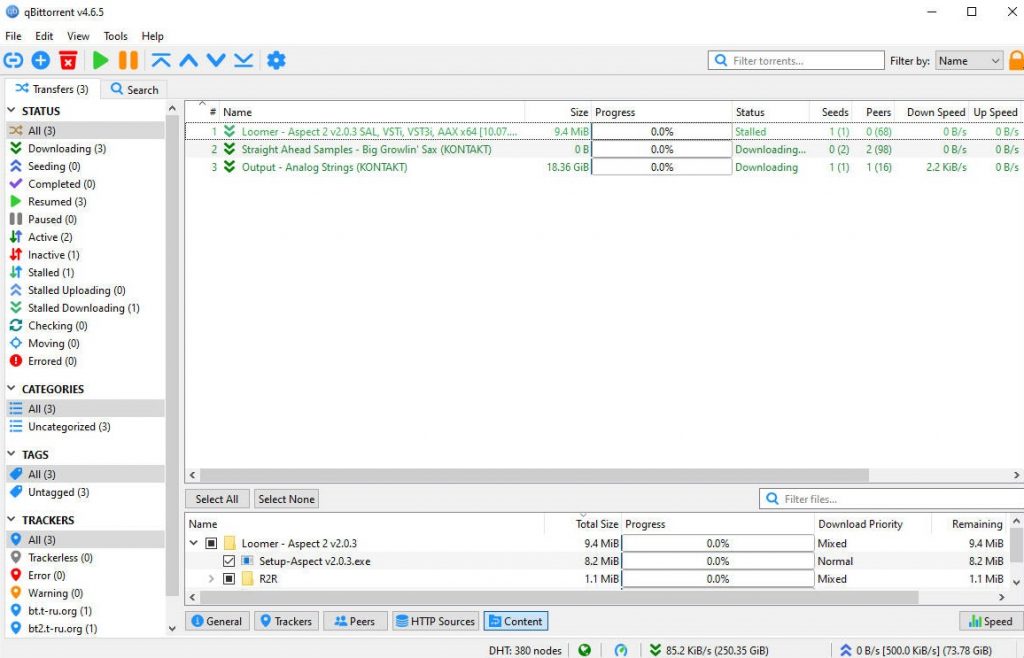This screenshot has height=658, width=1024.
Task: Open the Trackers properties tab
Action: click(x=286, y=621)
